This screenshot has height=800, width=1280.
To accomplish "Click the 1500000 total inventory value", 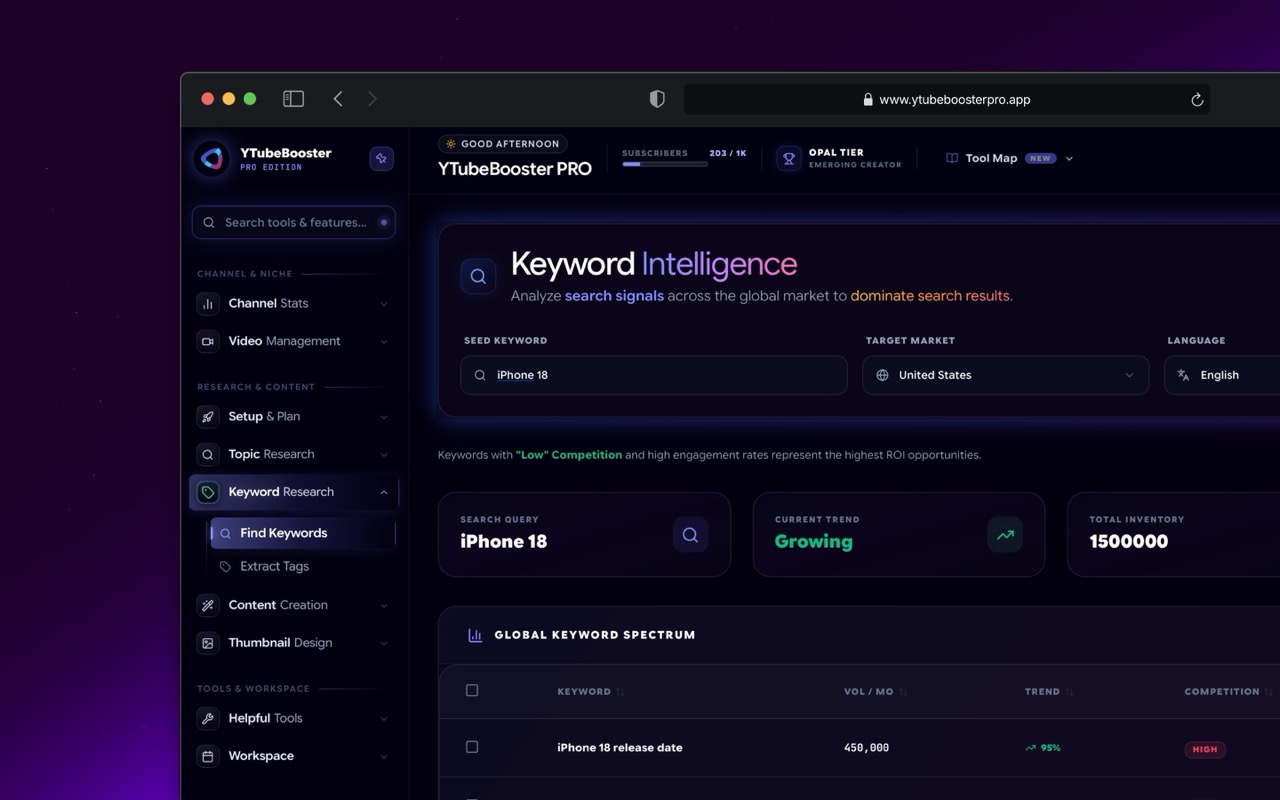I will [x=1129, y=542].
